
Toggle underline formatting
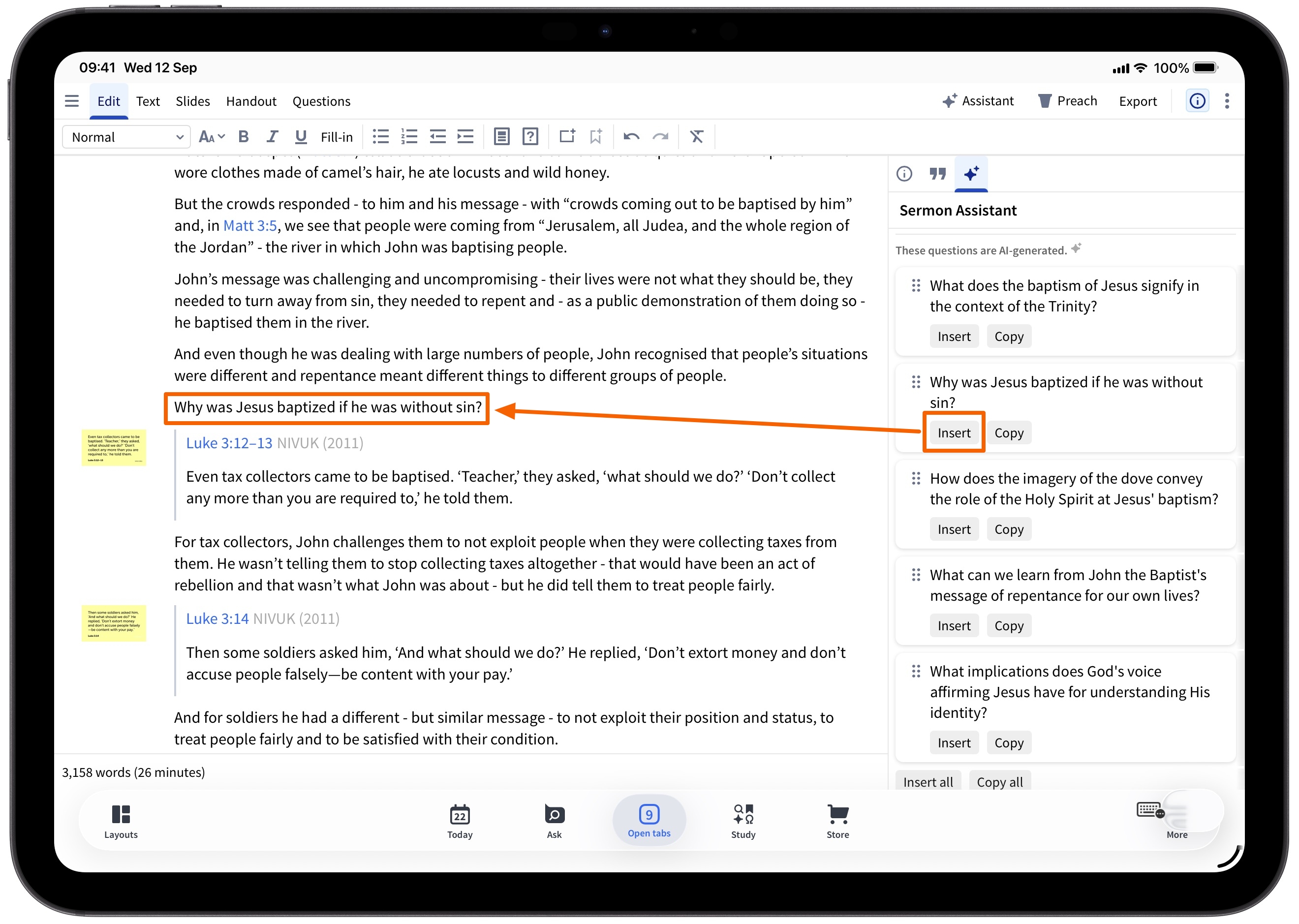[301, 137]
